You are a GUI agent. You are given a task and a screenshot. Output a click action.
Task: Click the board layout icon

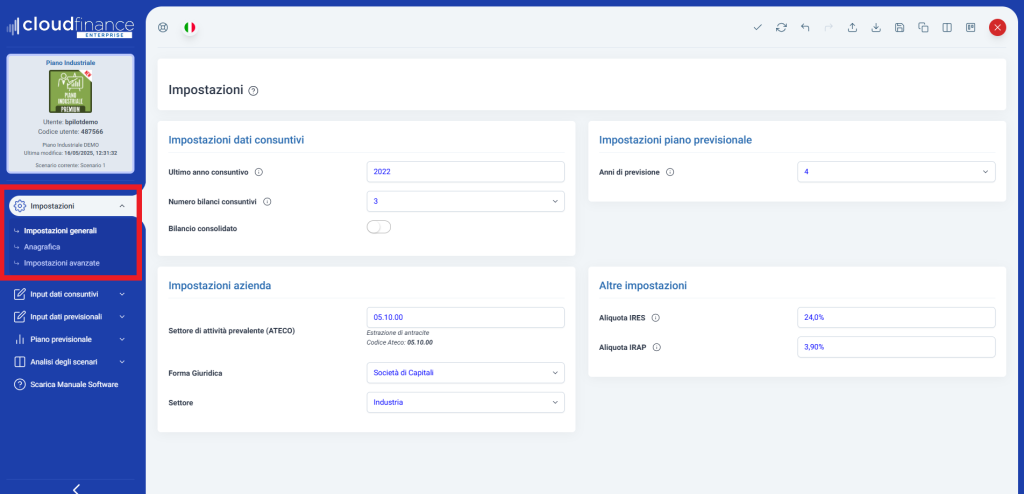tap(971, 27)
